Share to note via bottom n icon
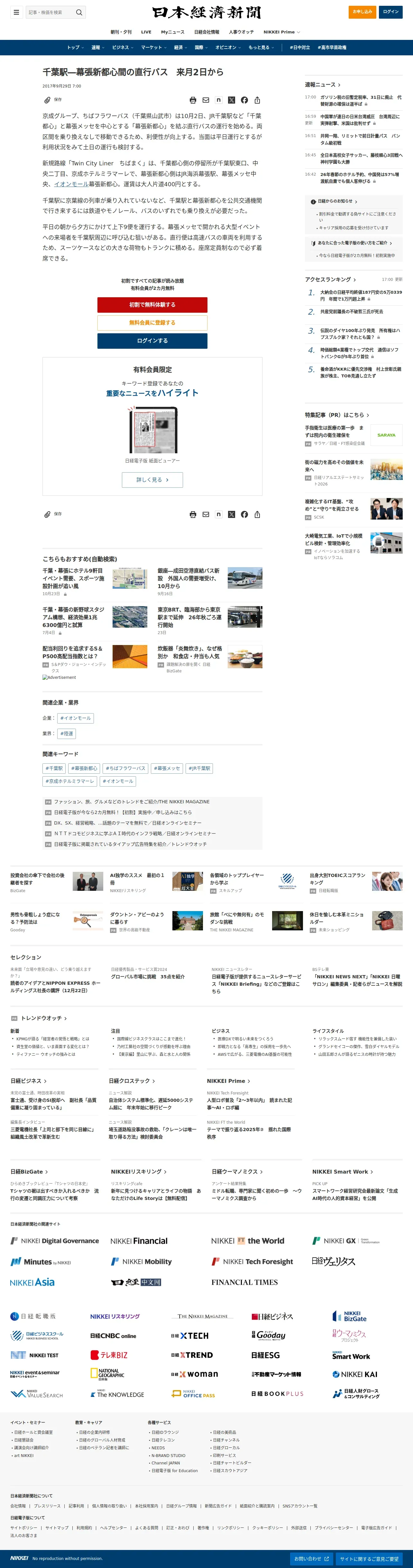This screenshot has height=1568, width=413. 218,514
